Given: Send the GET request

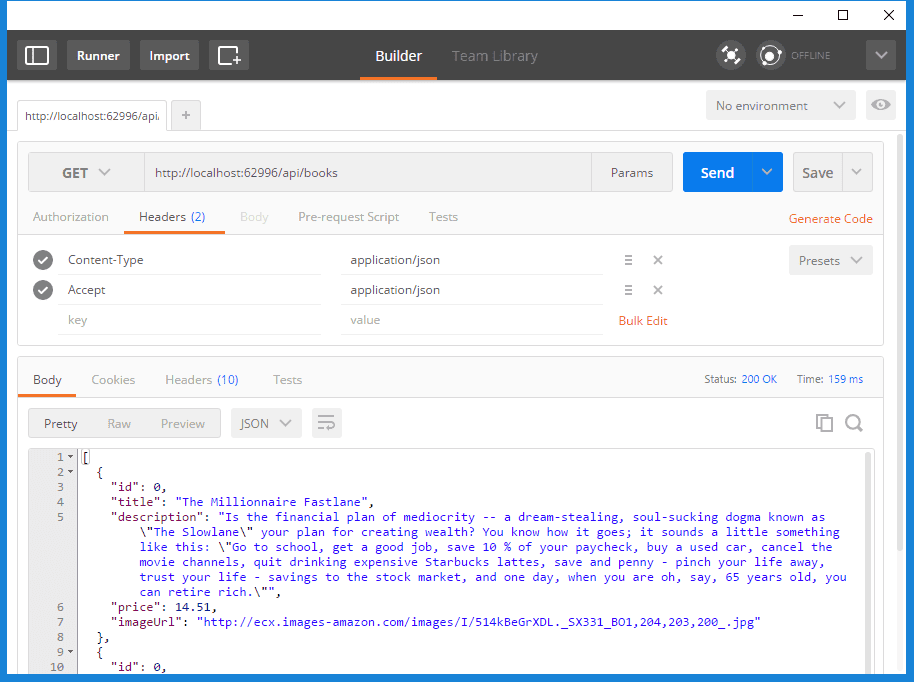Looking at the screenshot, I should [718, 173].
